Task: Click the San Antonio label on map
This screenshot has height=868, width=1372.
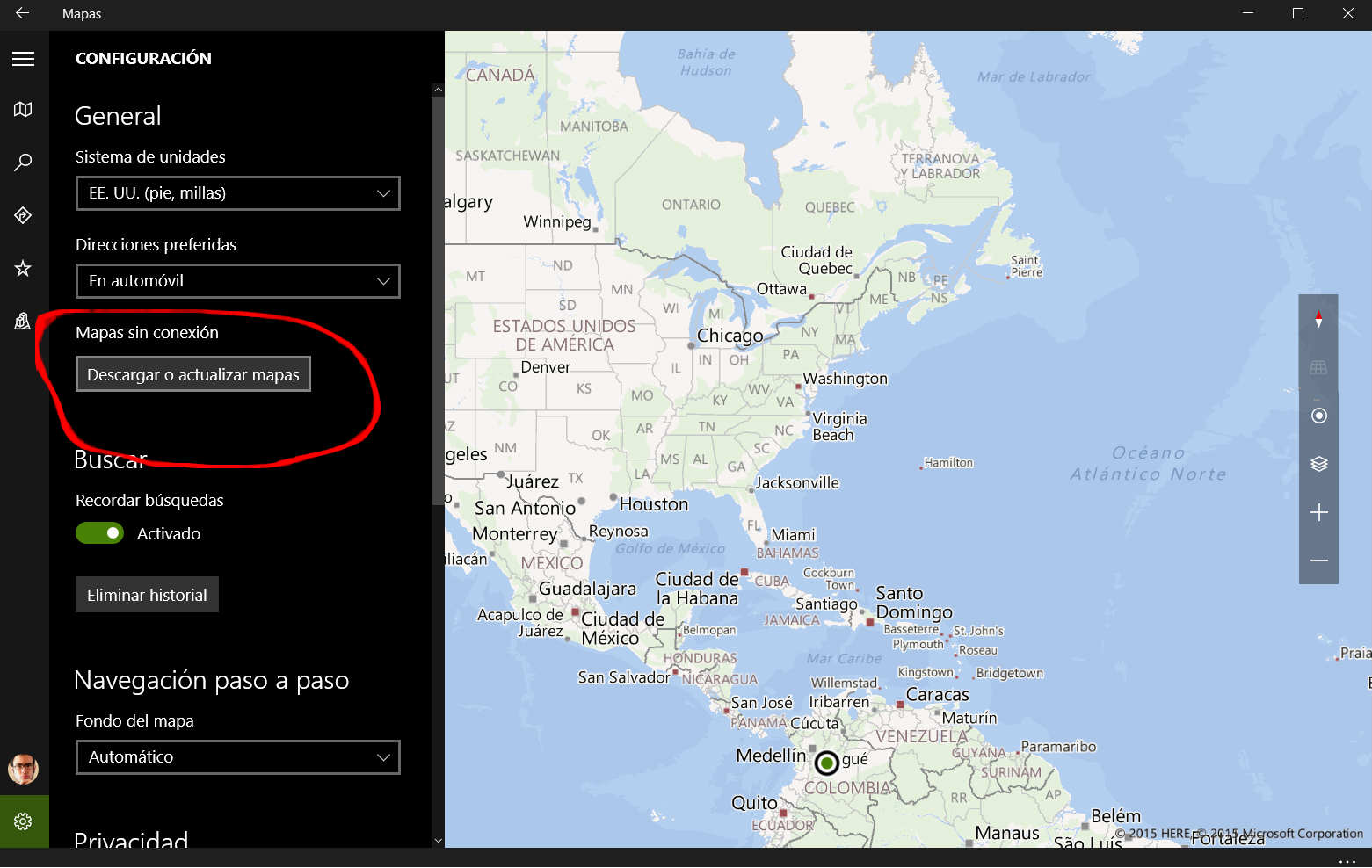Action: (525, 508)
